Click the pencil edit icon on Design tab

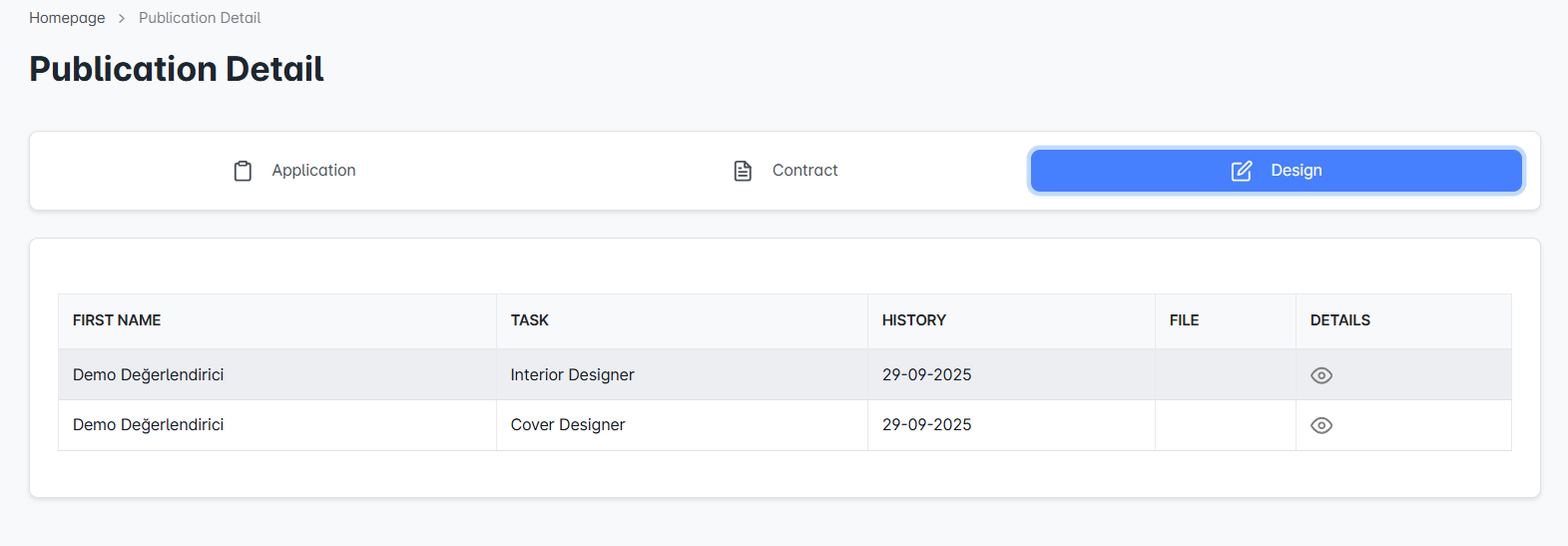1242,171
